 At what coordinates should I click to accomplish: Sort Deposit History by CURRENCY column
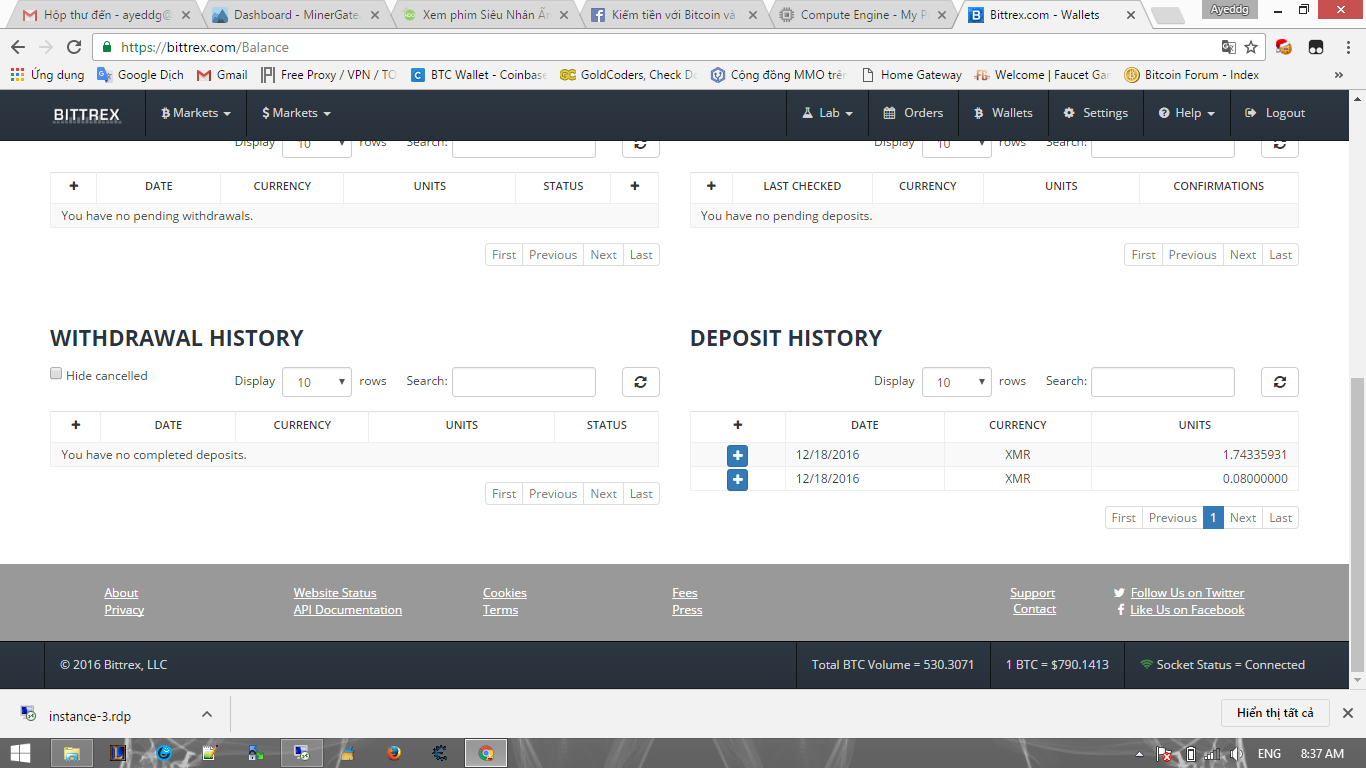1018,425
